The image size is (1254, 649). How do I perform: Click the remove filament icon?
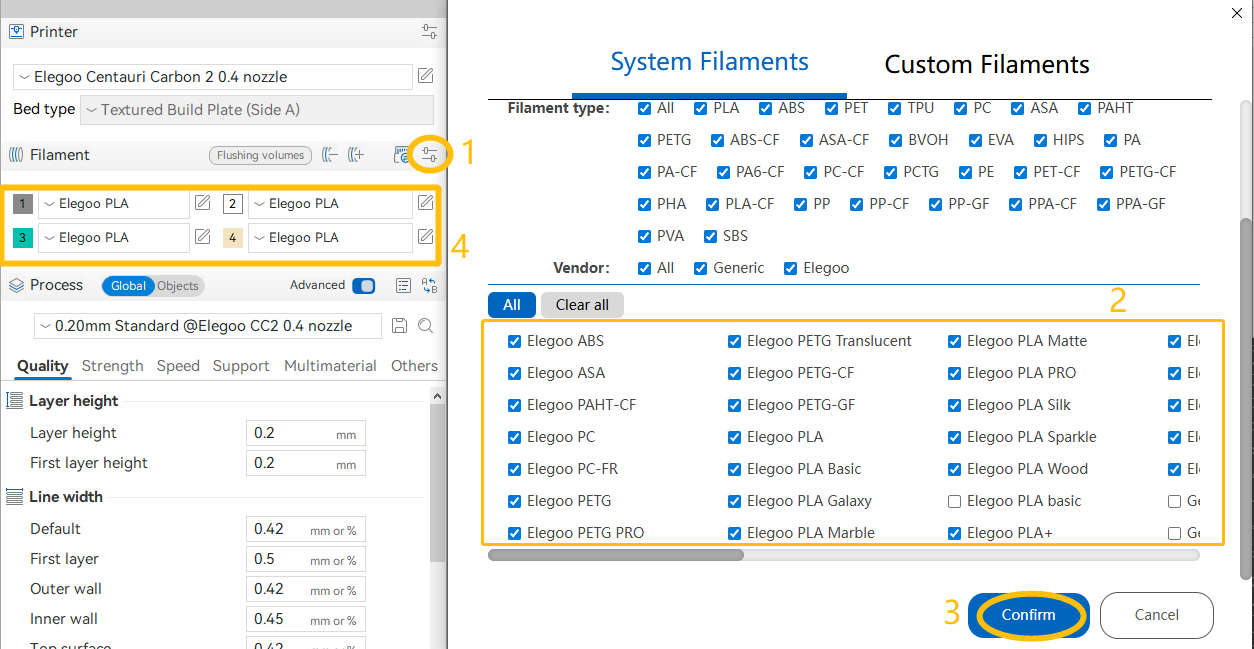coord(331,155)
